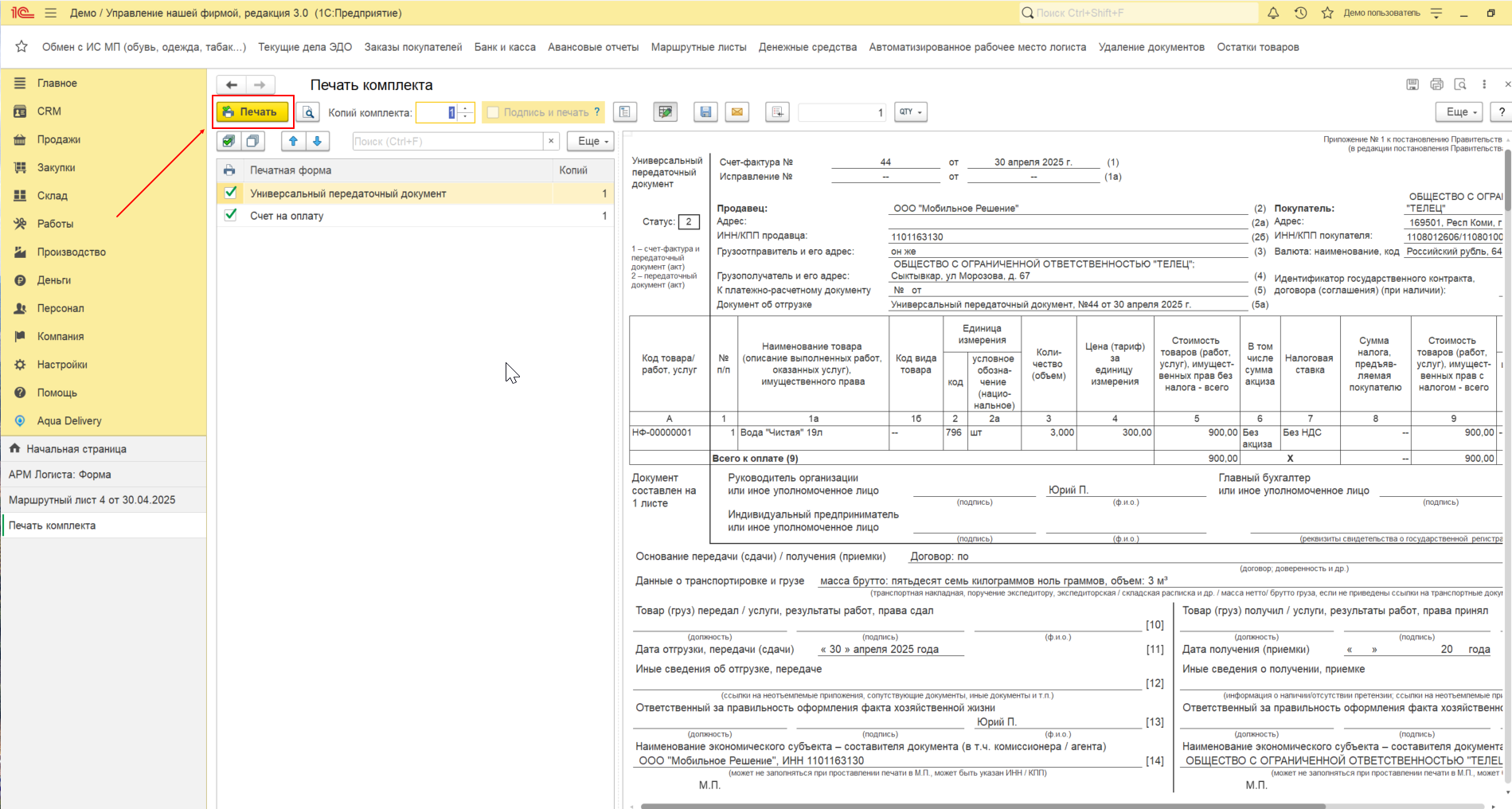Click the numeric field showing 1 before QTY
This screenshot has width=1512, height=809.
[842, 112]
